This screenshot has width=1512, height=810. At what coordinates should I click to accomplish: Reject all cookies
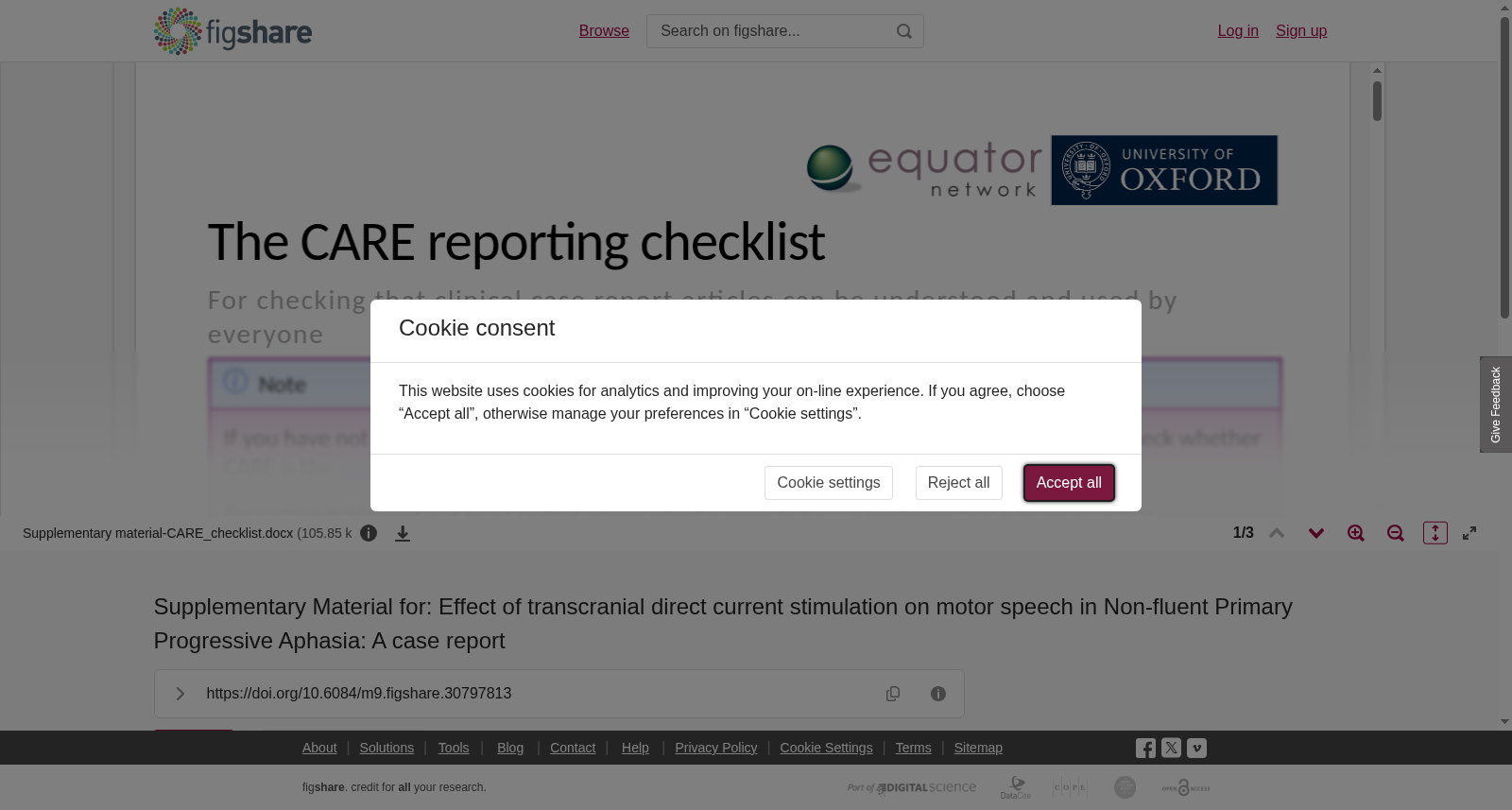(958, 483)
